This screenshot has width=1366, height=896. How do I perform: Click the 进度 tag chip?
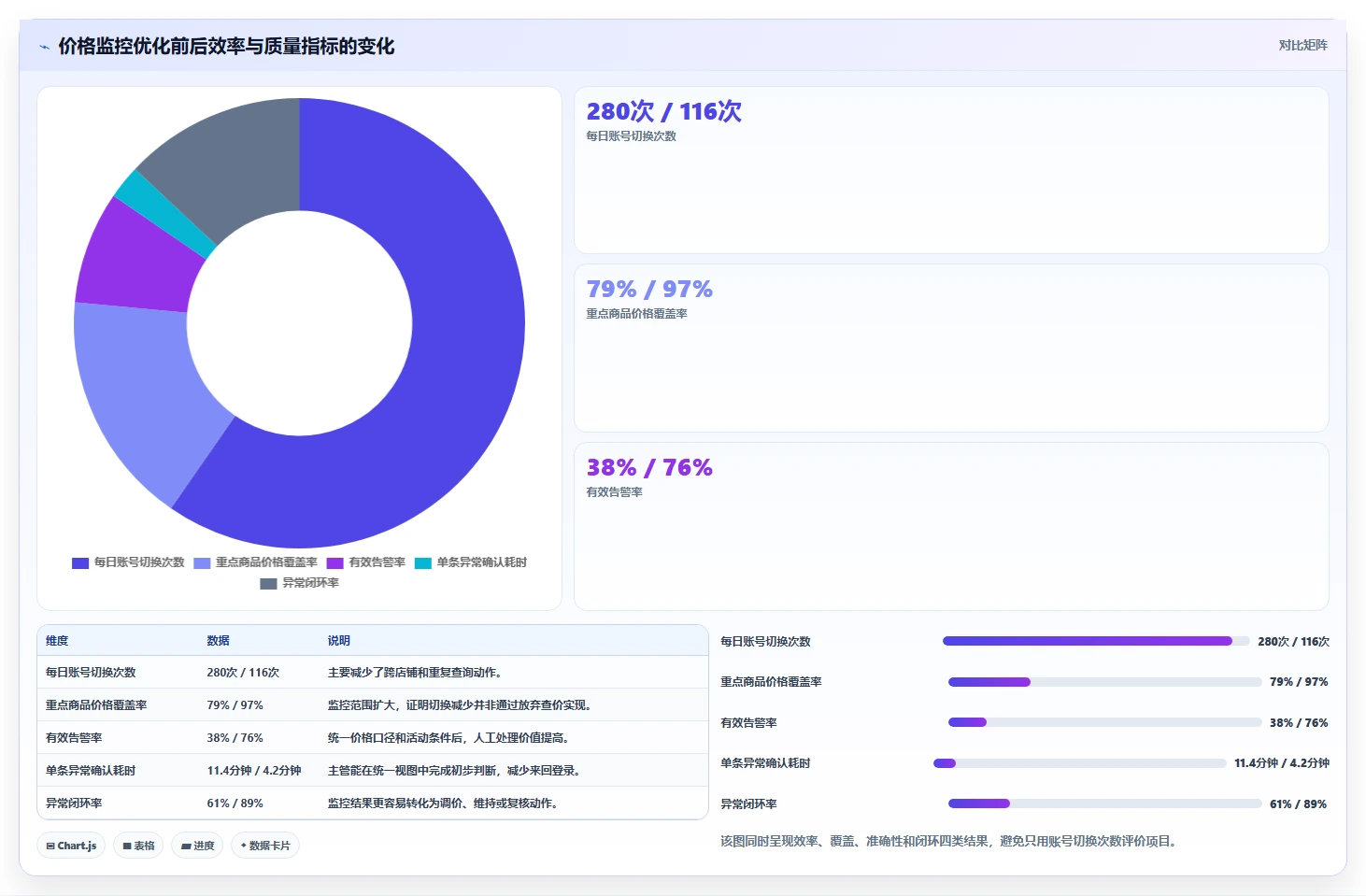click(197, 846)
